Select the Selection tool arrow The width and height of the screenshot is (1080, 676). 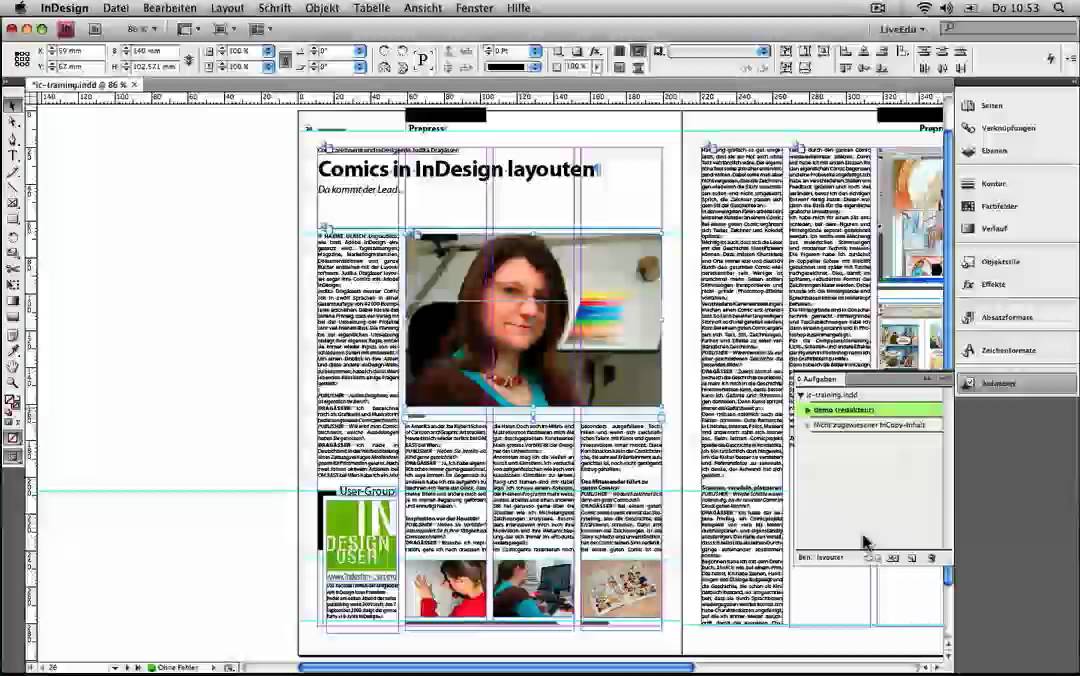[12, 105]
